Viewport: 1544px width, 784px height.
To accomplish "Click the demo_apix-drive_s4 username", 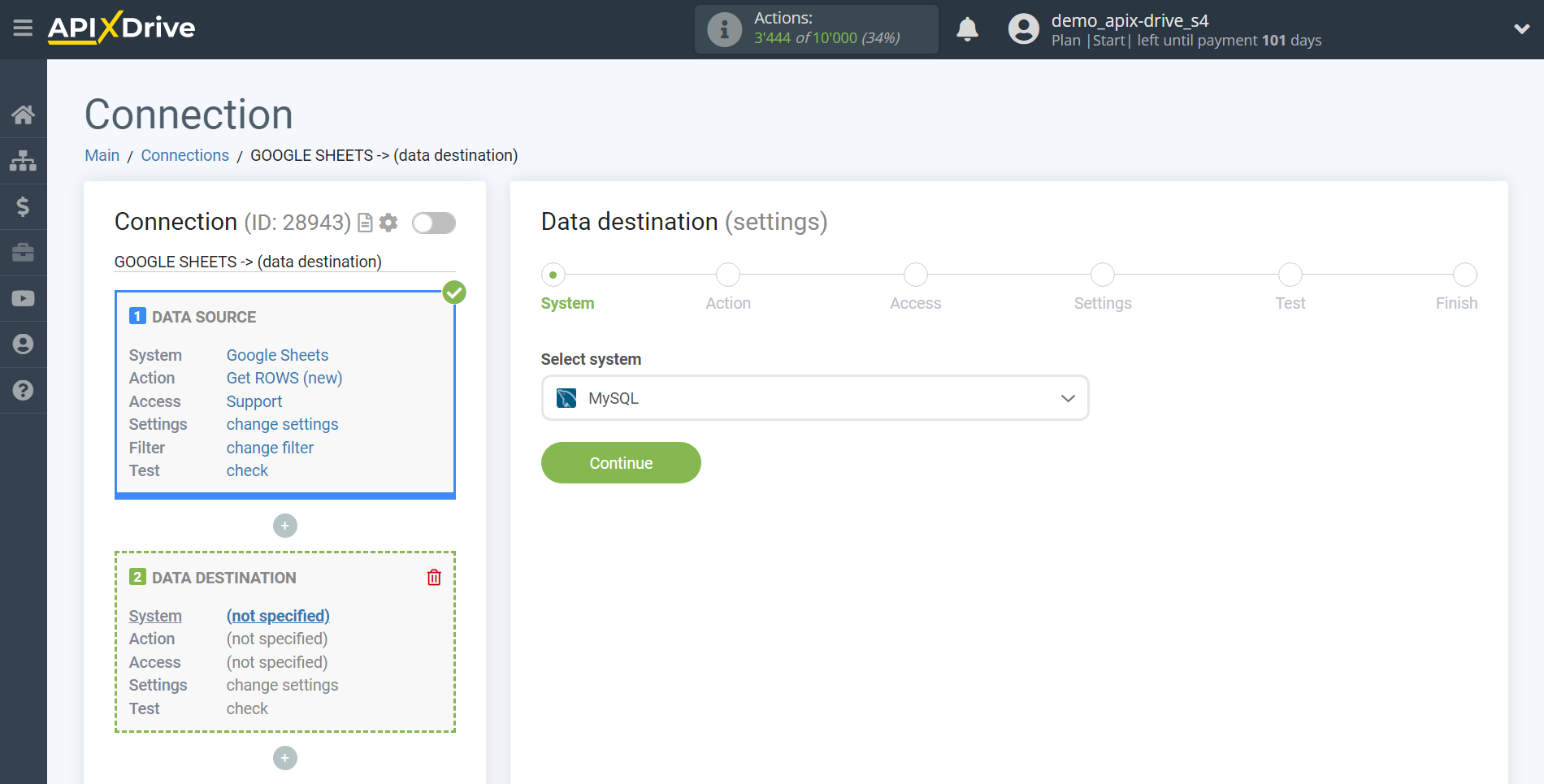I will (1130, 20).
